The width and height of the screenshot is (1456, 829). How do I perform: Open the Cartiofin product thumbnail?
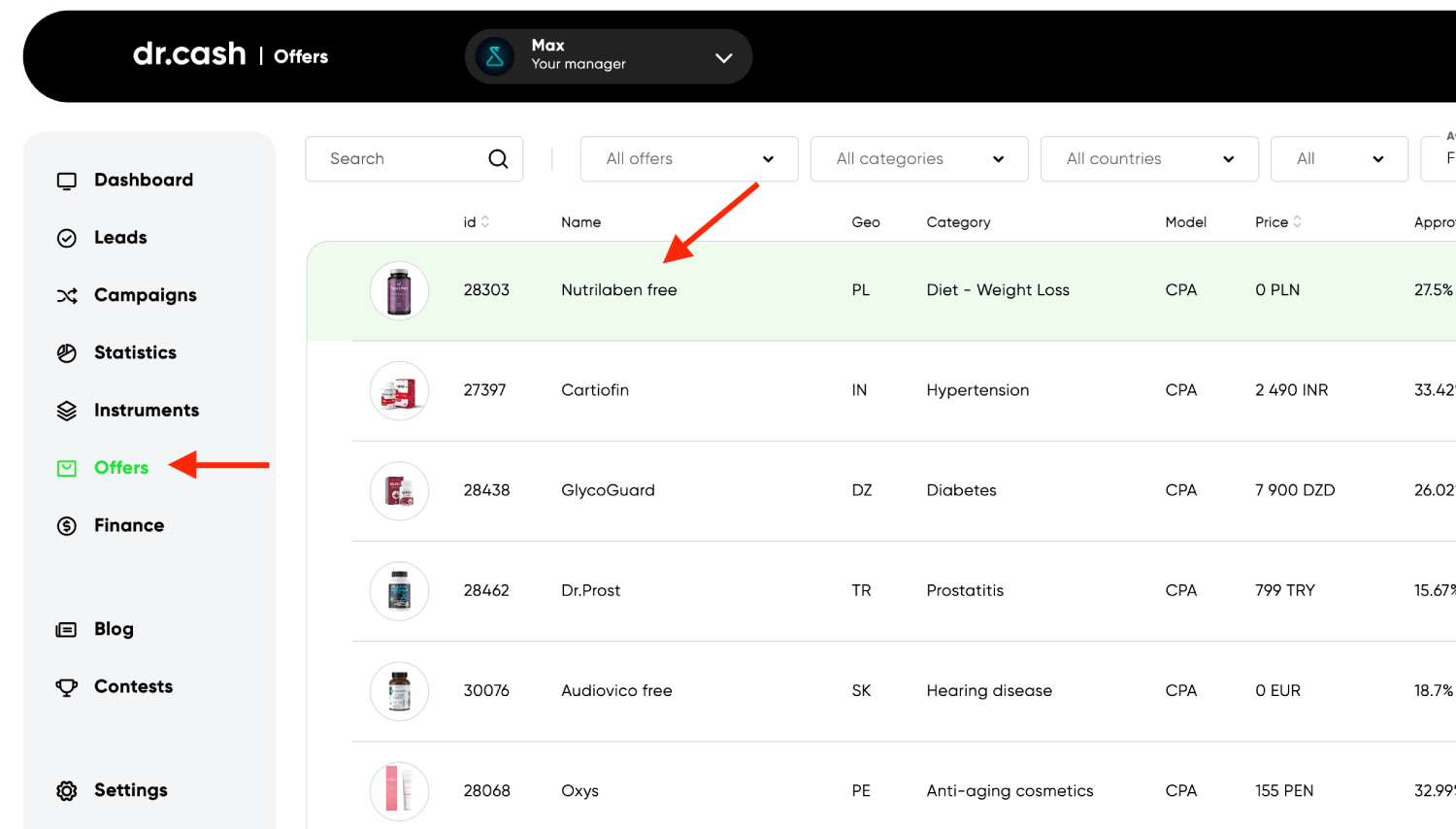click(x=399, y=390)
